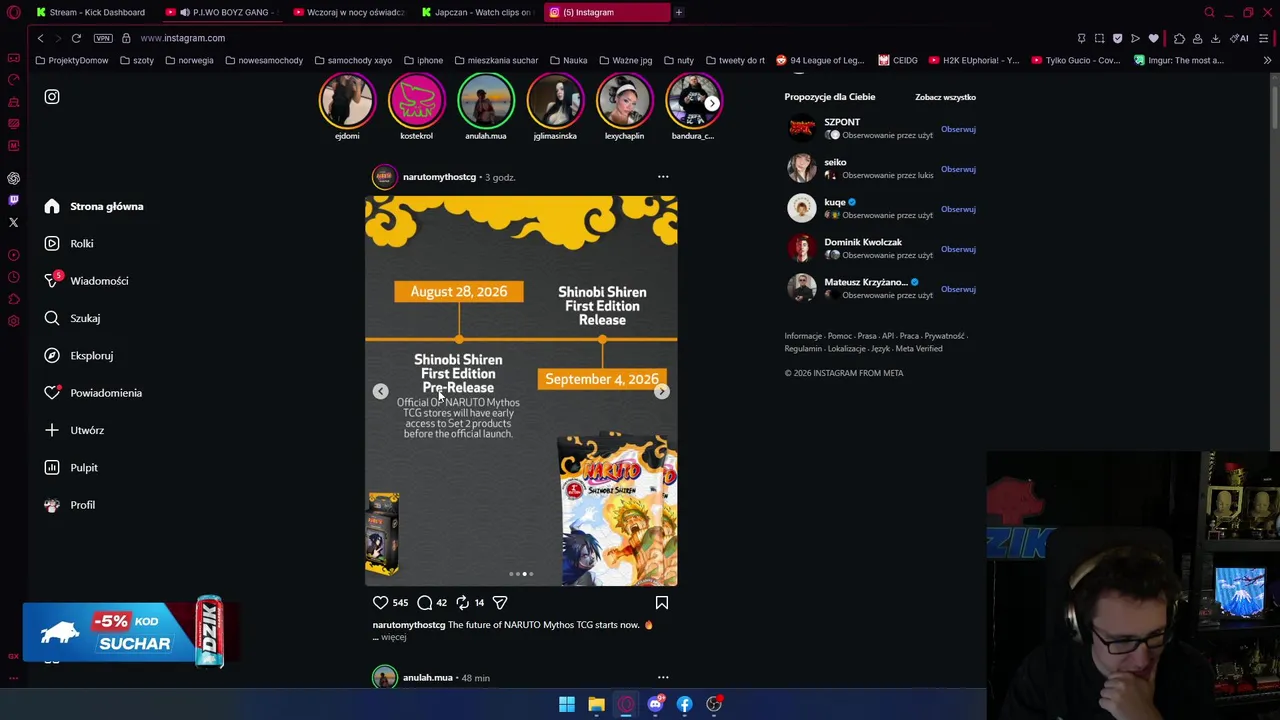Click the Pulpit chart icon
This screenshot has height=720, width=1280.
click(52, 468)
